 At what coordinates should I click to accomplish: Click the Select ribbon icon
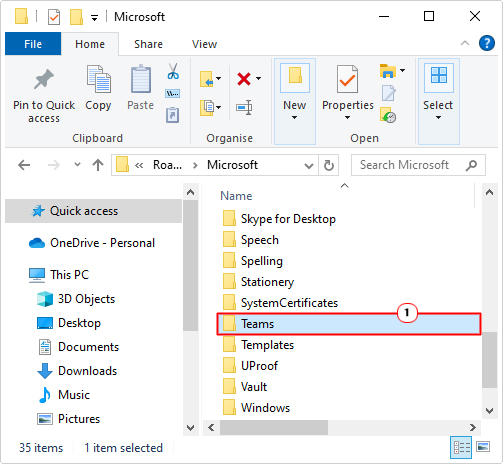point(439,75)
